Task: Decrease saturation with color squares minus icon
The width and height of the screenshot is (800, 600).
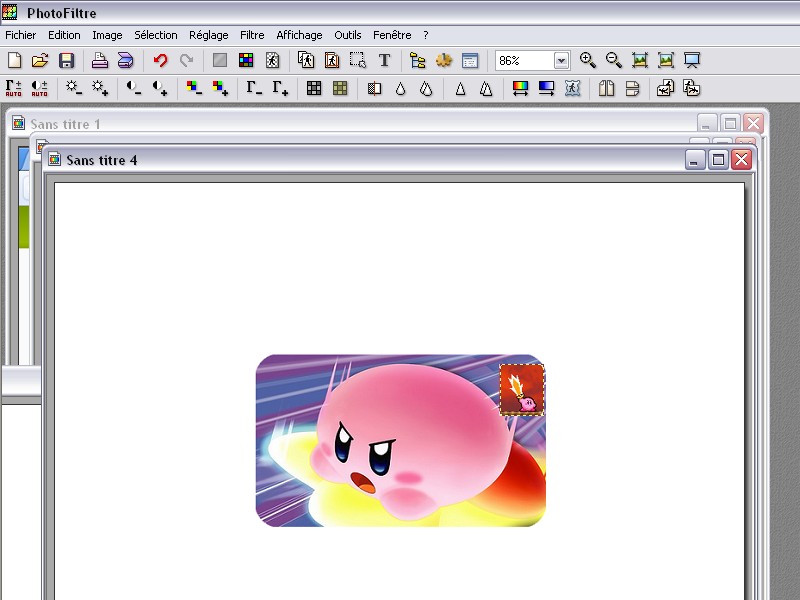Action: (x=194, y=88)
